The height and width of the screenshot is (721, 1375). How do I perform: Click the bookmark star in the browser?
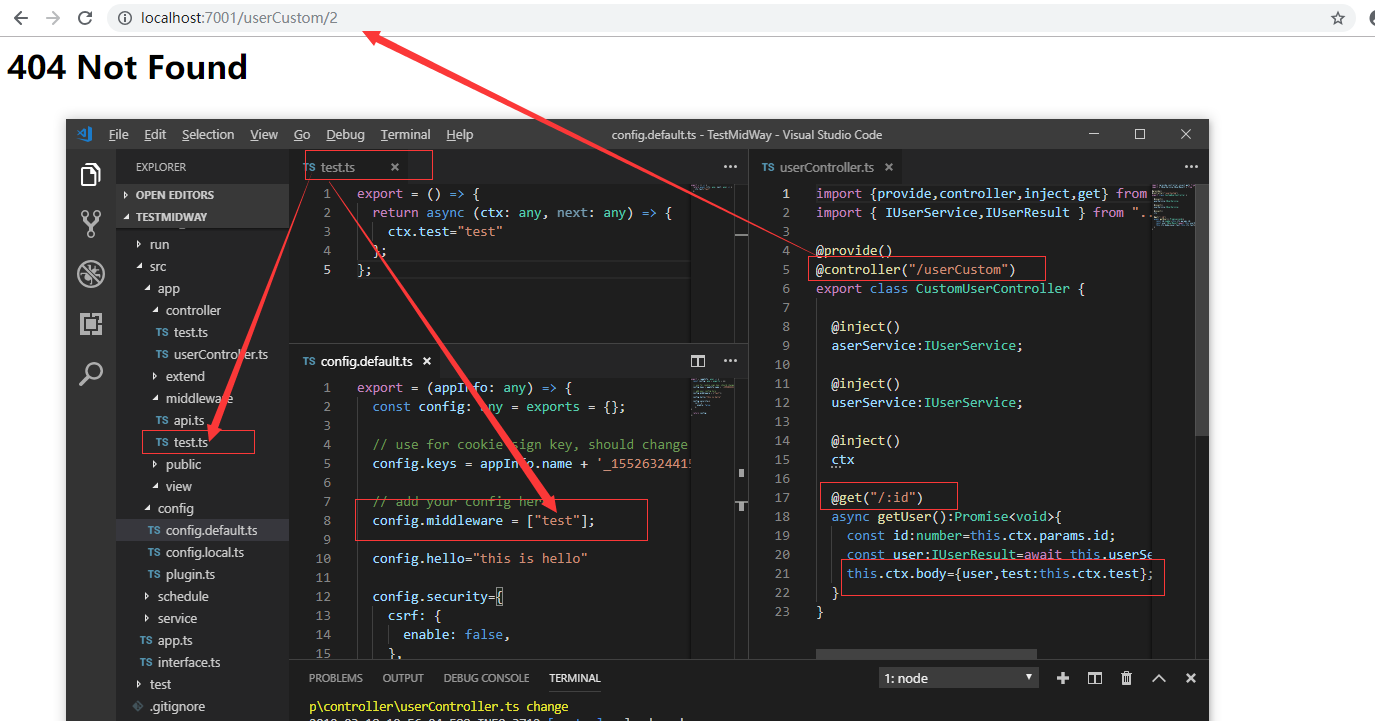[x=1338, y=17]
